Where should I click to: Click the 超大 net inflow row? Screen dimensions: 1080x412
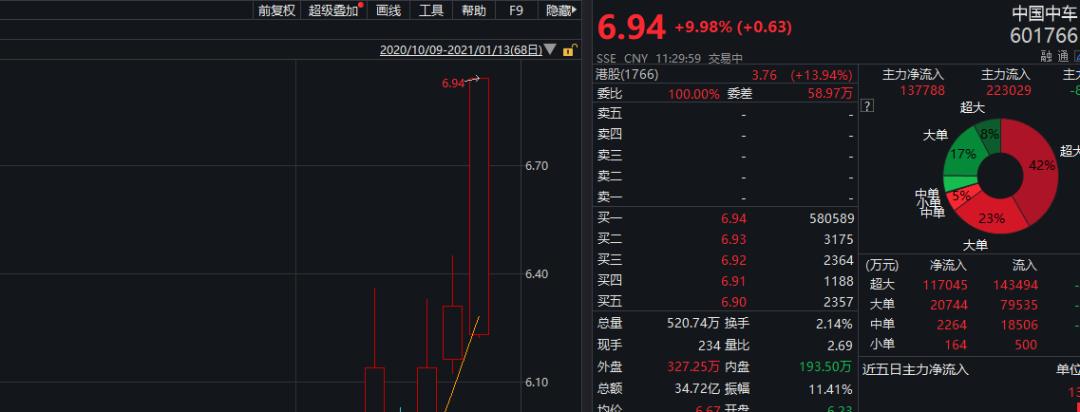coord(970,285)
